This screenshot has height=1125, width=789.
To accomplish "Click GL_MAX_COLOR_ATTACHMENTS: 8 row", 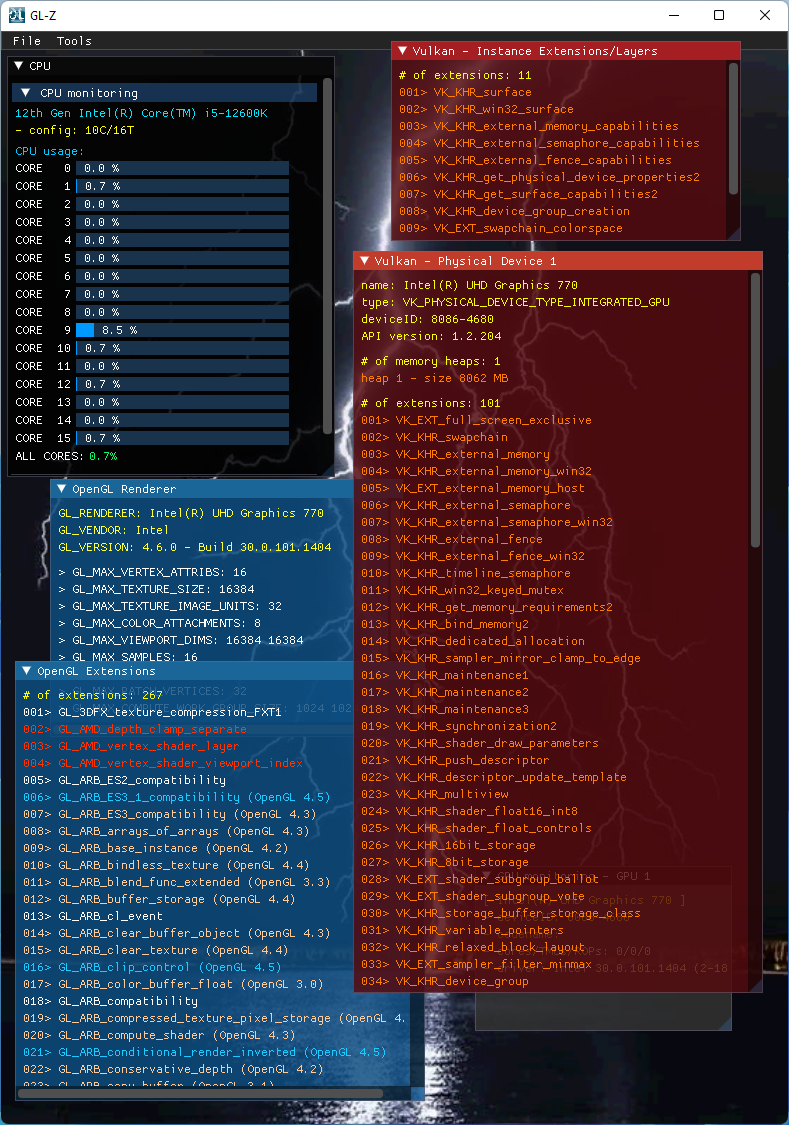I will coord(159,623).
